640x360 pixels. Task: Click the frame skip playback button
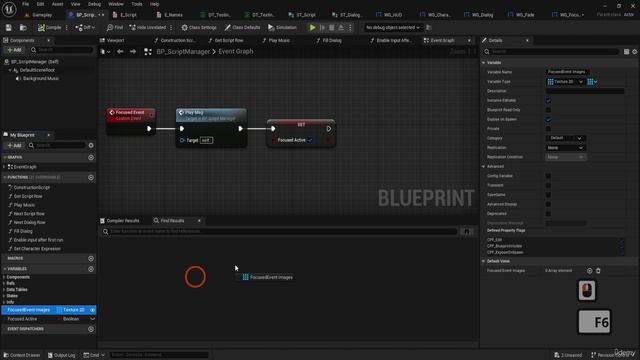322,27
